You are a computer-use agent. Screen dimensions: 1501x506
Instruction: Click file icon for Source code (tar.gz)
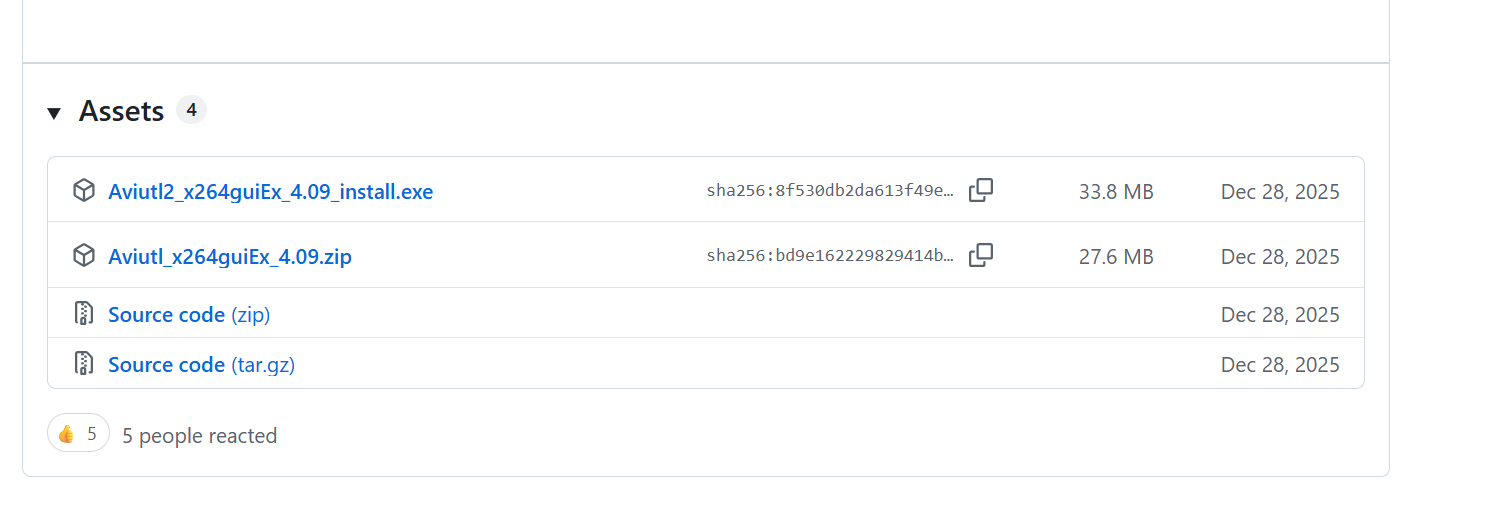tap(84, 364)
